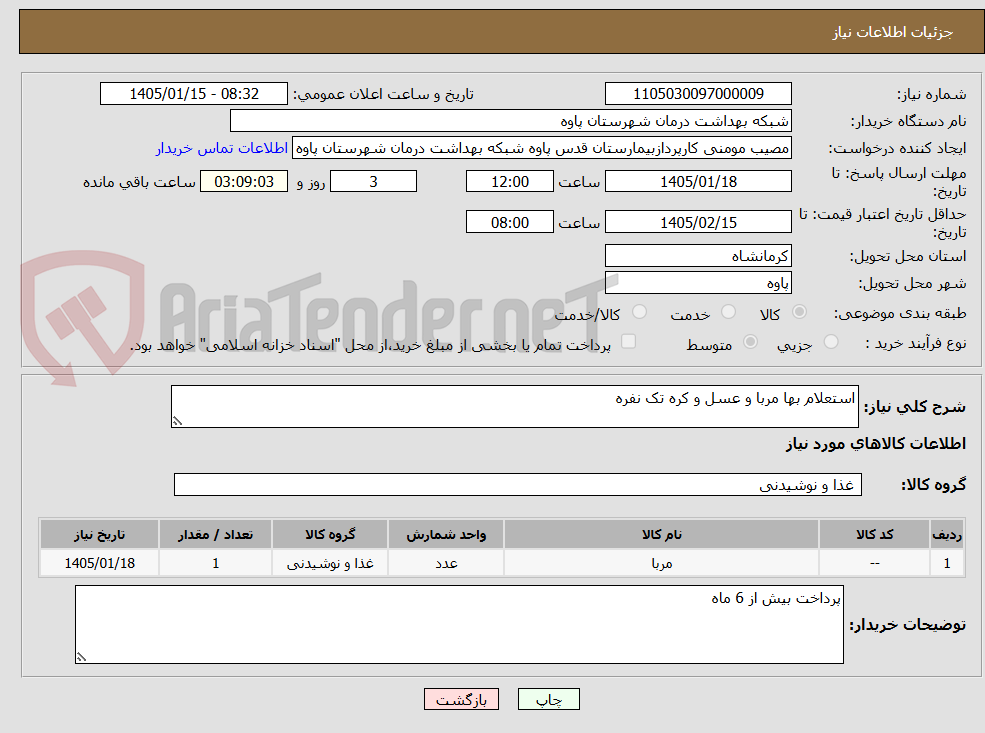Viewport: 985px width, 733px height.
Task: Click the نام کالا column header
Action: [661, 535]
